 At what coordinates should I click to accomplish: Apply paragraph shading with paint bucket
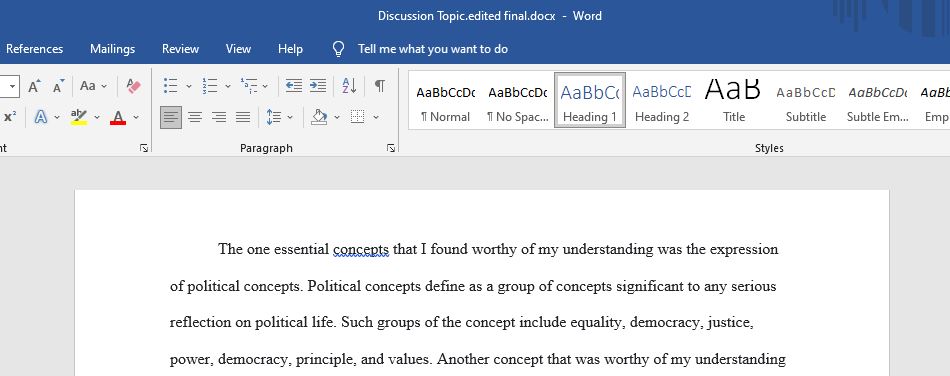pos(319,117)
